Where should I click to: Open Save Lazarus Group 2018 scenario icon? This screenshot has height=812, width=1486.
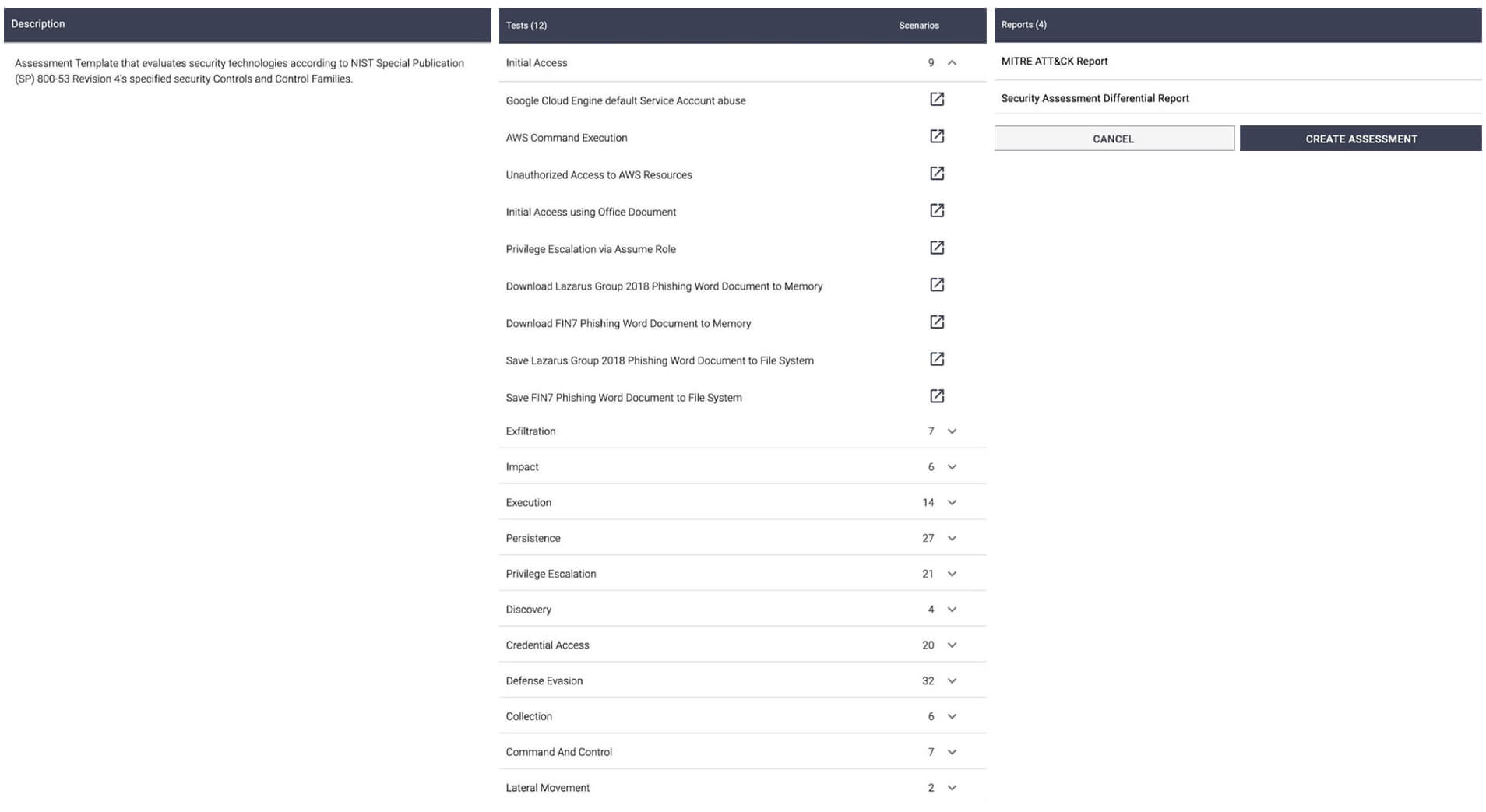937,360
